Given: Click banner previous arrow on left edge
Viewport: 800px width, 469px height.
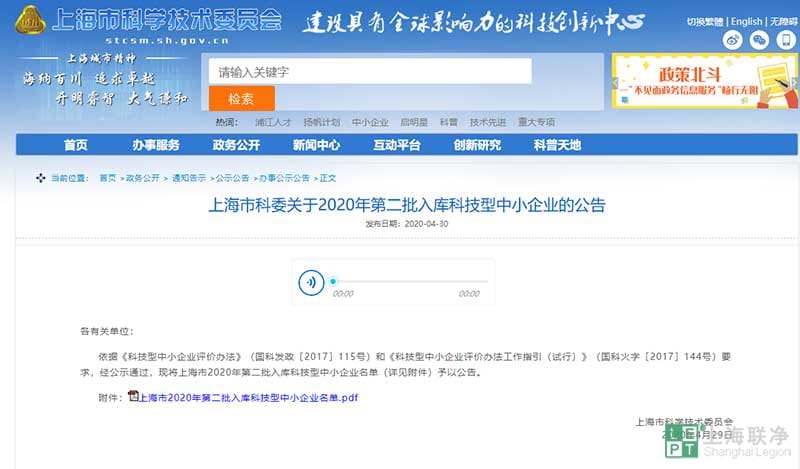Looking at the screenshot, I should [x=615, y=82].
